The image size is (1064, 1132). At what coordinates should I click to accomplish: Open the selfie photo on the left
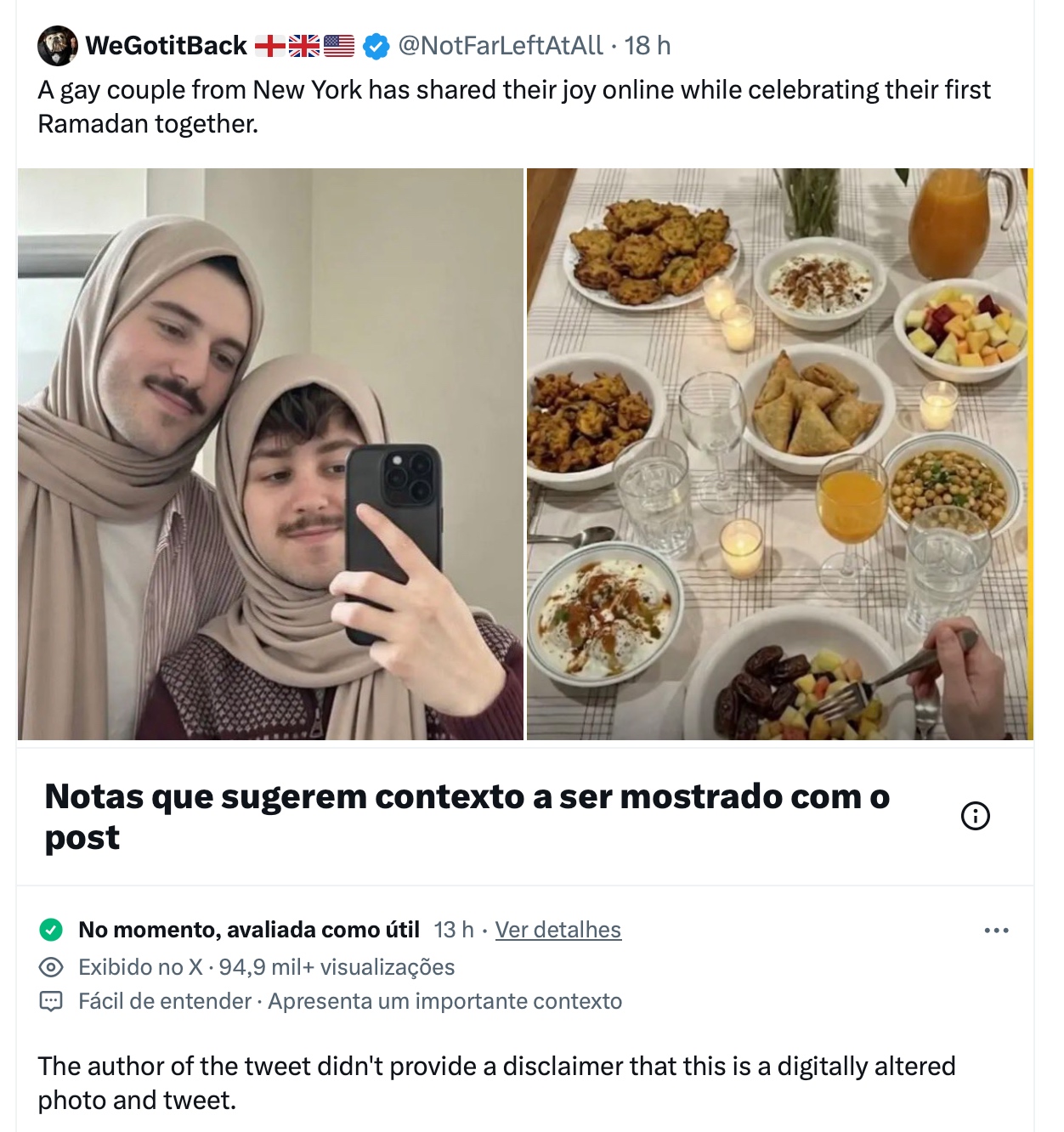click(270, 454)
